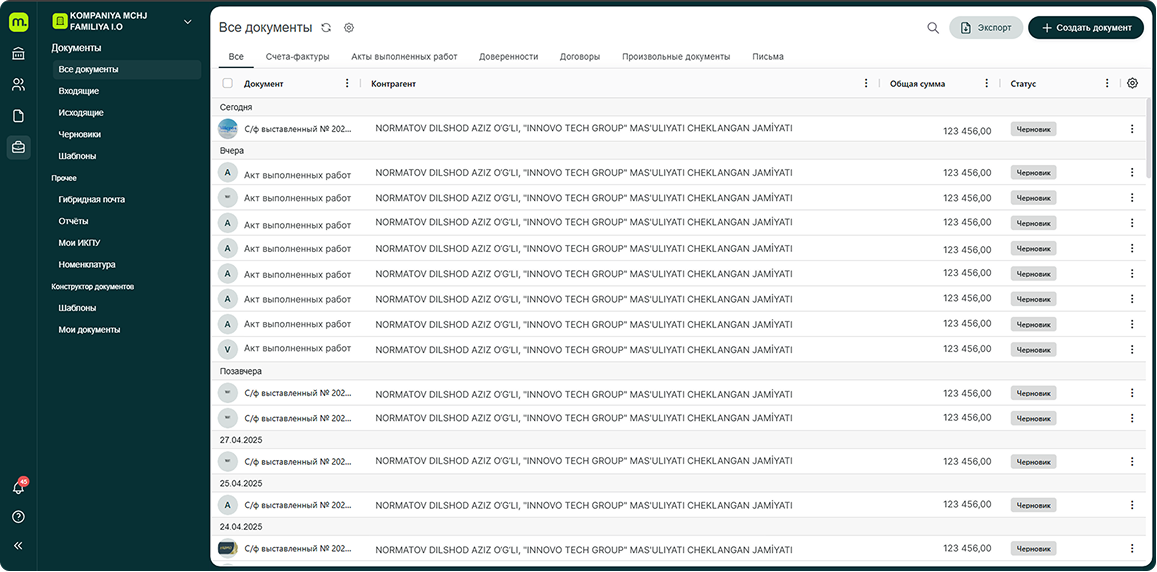Click the Создать документ button
The image size is (1157, 572).
(1085, 28)
